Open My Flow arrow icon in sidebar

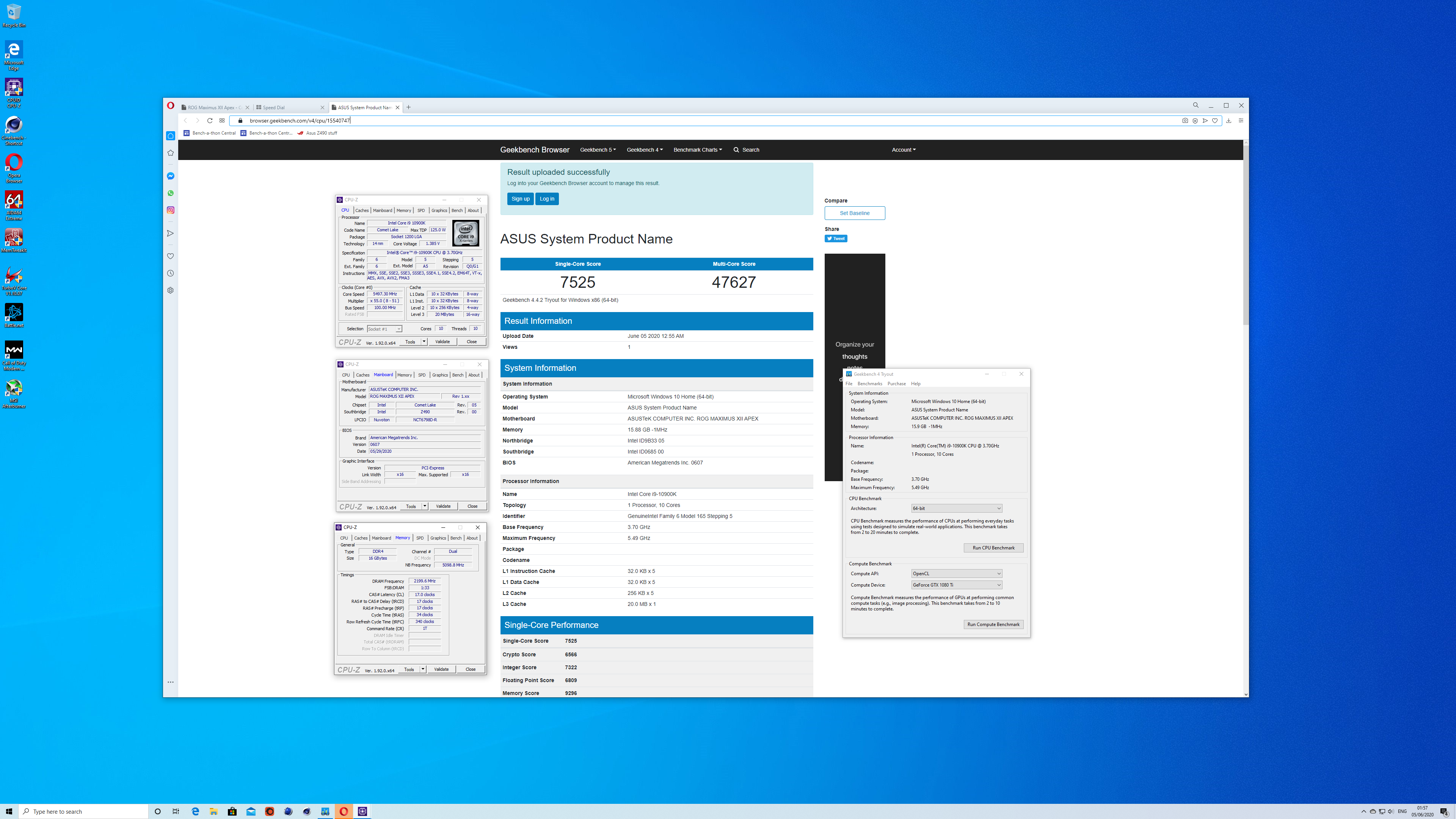171,234
